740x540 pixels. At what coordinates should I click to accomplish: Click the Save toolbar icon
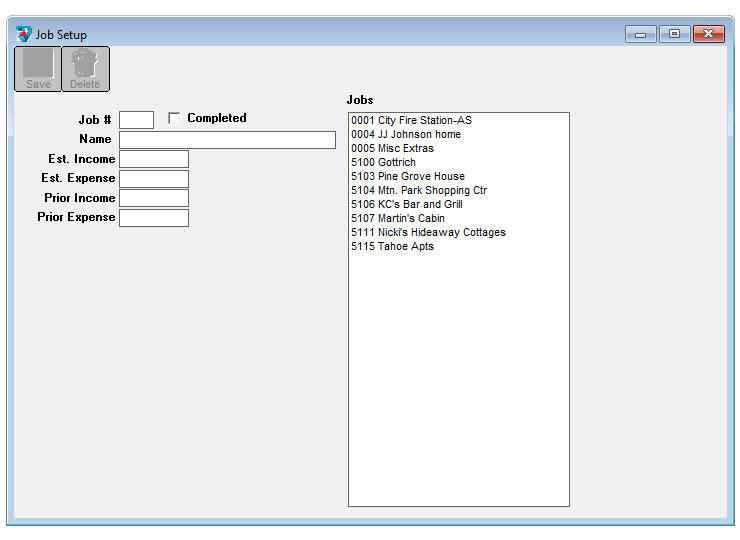[38, 68]
